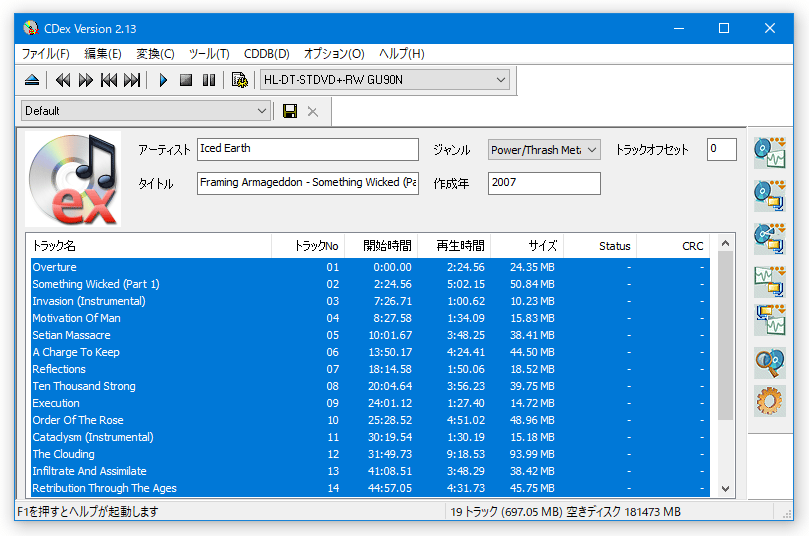The height and width of the screenshot is (536, 809).
Task: Select the Cataclysm (Instrumental) track
Action: [x=370, y=437]
